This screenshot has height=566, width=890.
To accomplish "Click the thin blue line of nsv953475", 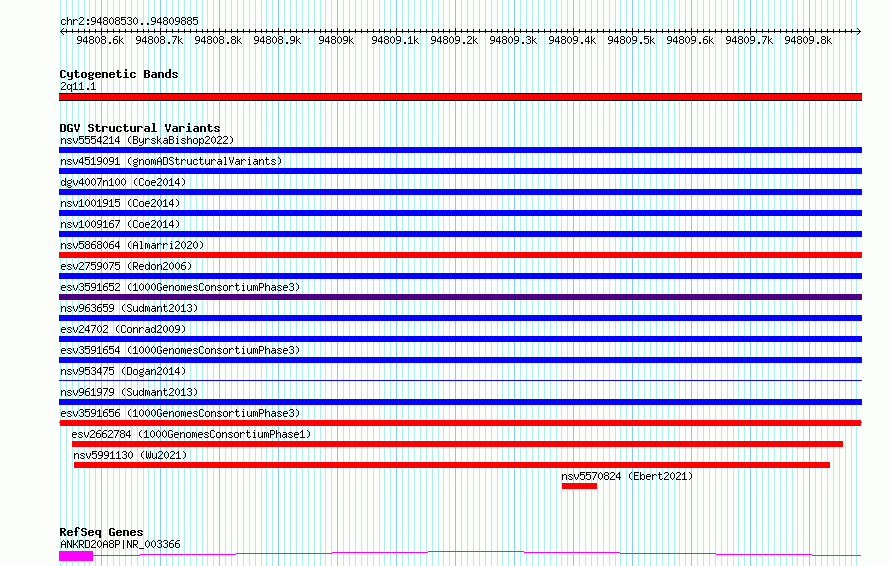I will click(x=460, y=380).
